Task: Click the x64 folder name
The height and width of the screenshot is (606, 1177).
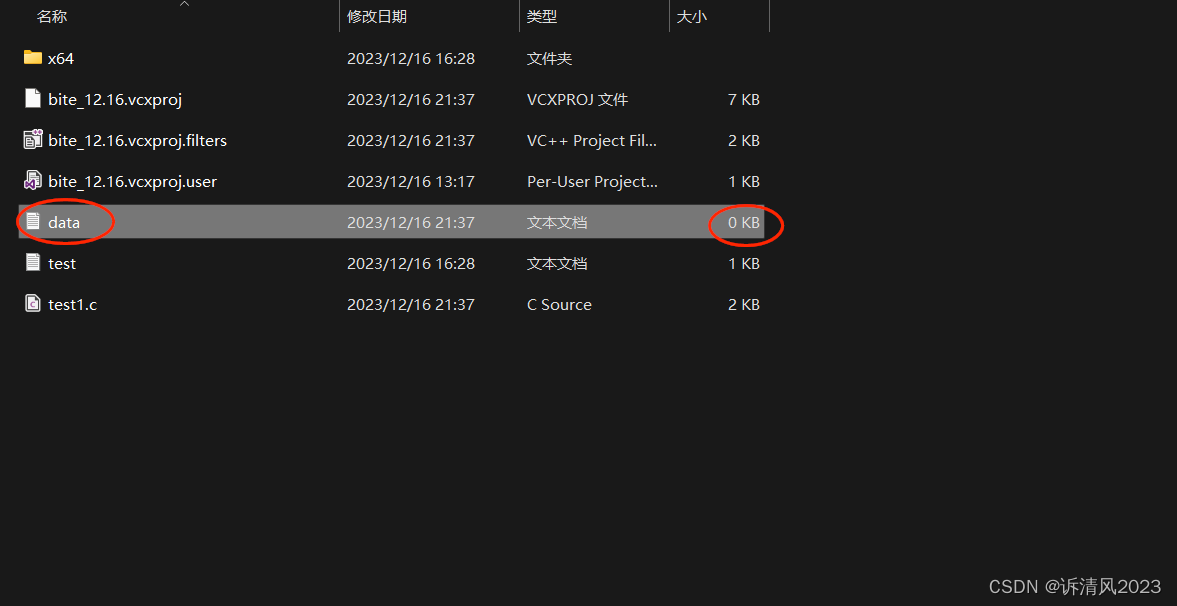Action: click(61, 59)
